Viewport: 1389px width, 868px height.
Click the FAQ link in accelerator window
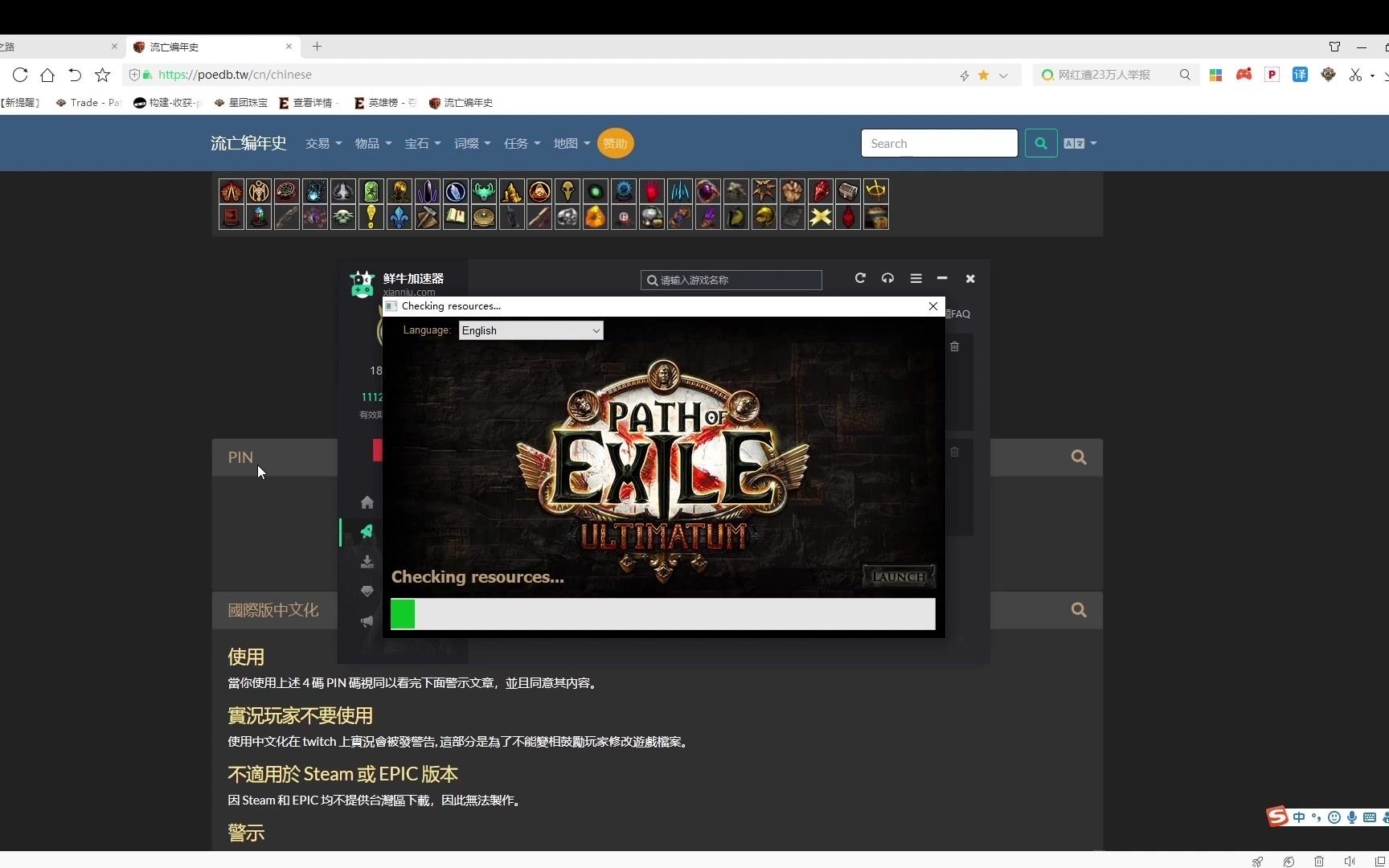(x=959, y=314)
